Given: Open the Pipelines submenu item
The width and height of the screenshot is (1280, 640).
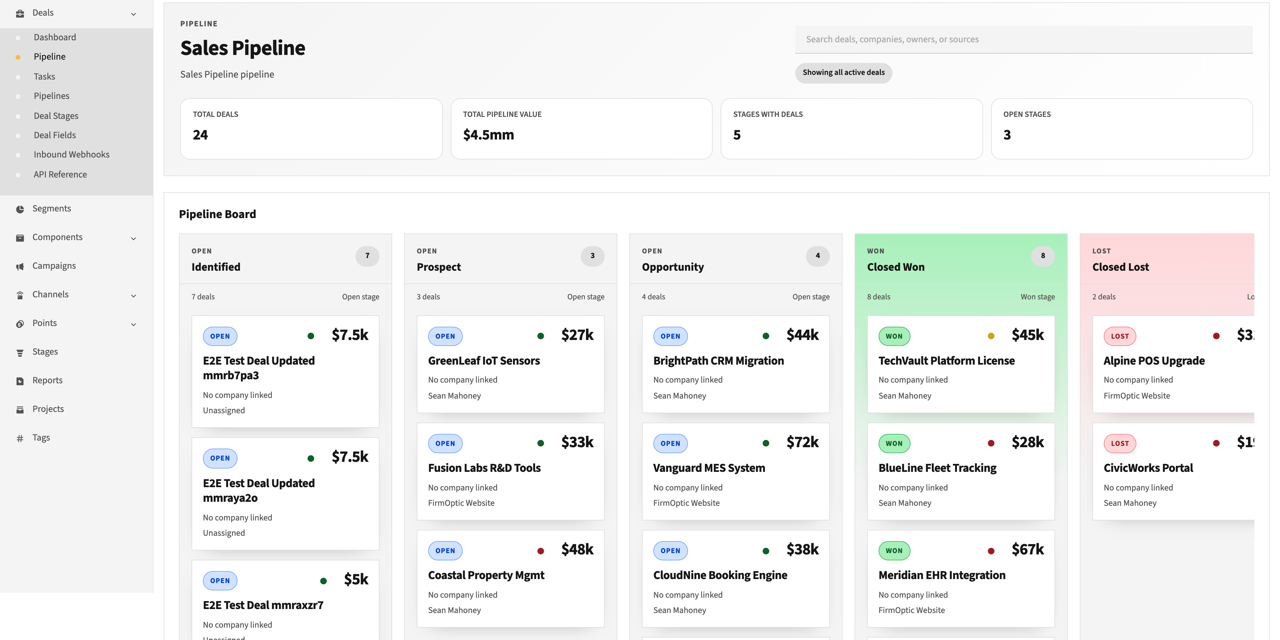Looking at the screenshot, I should tap(51, 96).
